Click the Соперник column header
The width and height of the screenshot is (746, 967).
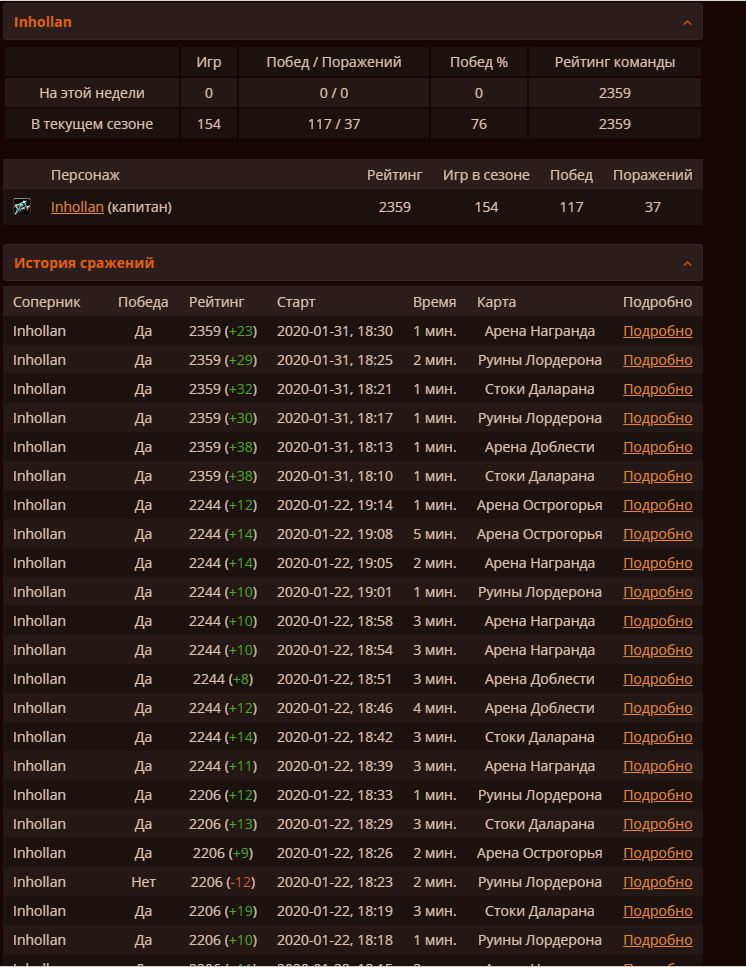47,302
